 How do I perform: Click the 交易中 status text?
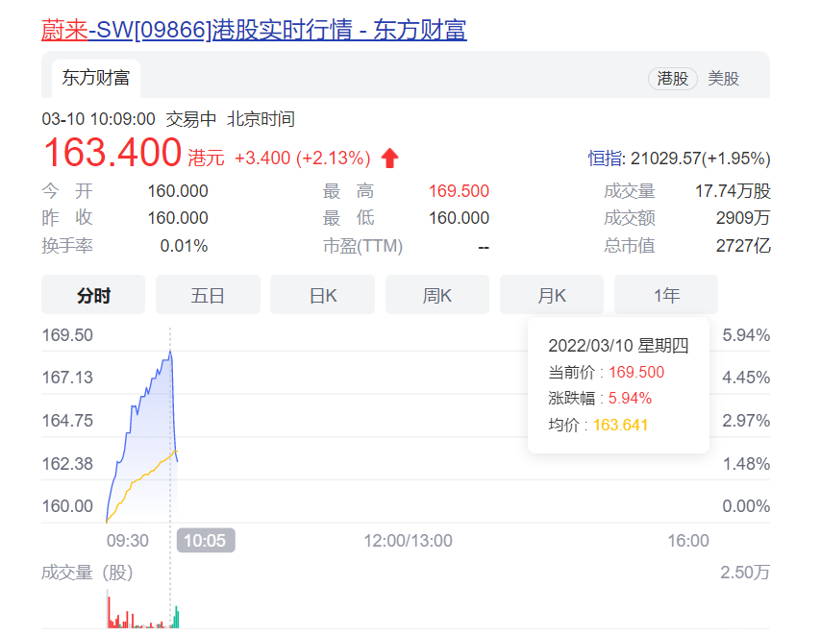click(x=191, y=119)
